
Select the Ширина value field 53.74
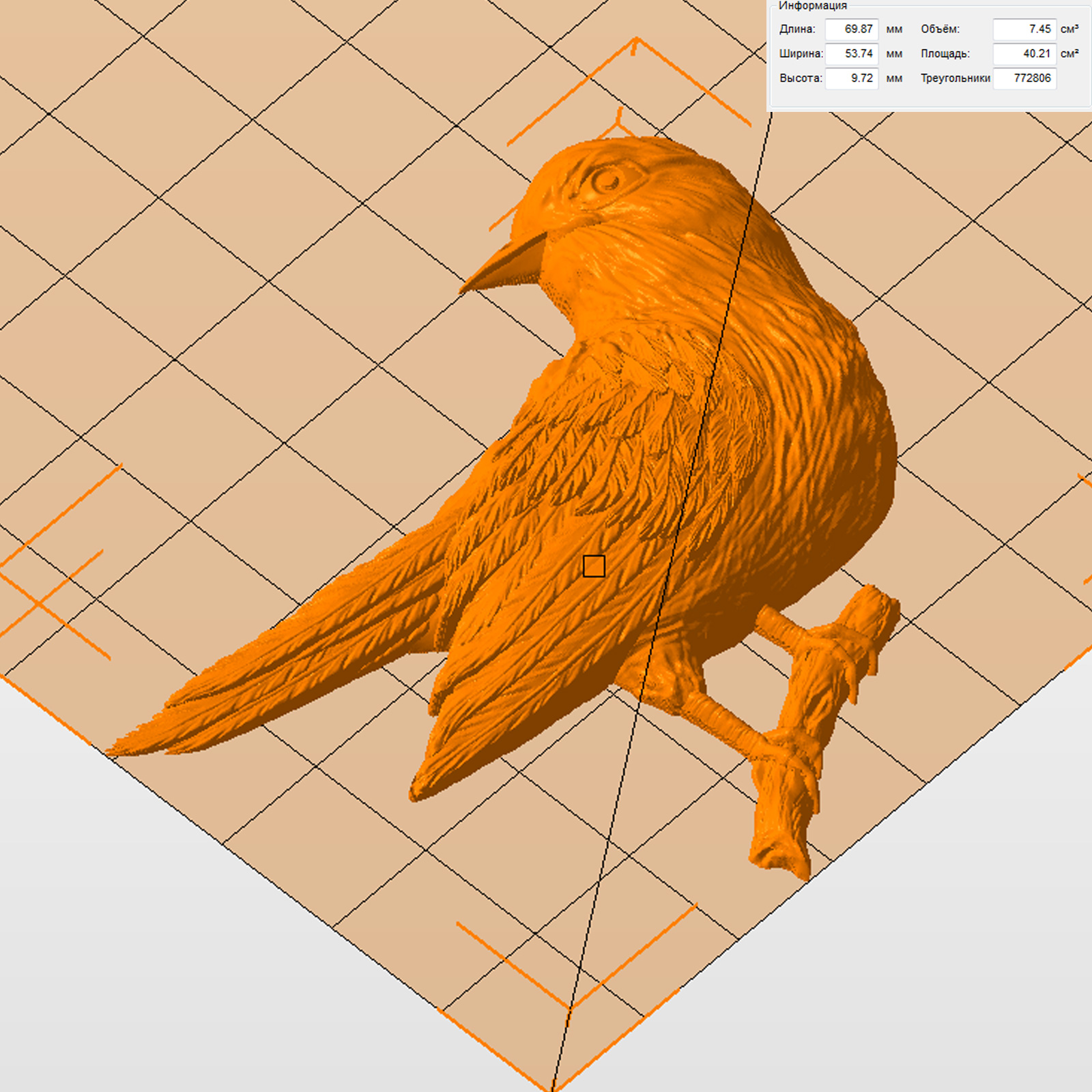[x=851, y=54]
